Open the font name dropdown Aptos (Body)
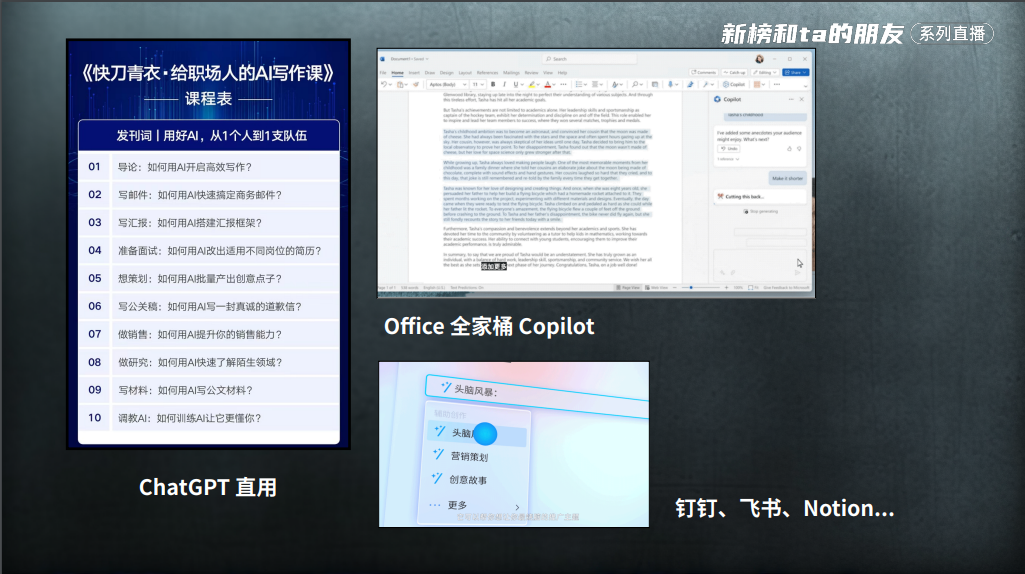 coord(448,84)
